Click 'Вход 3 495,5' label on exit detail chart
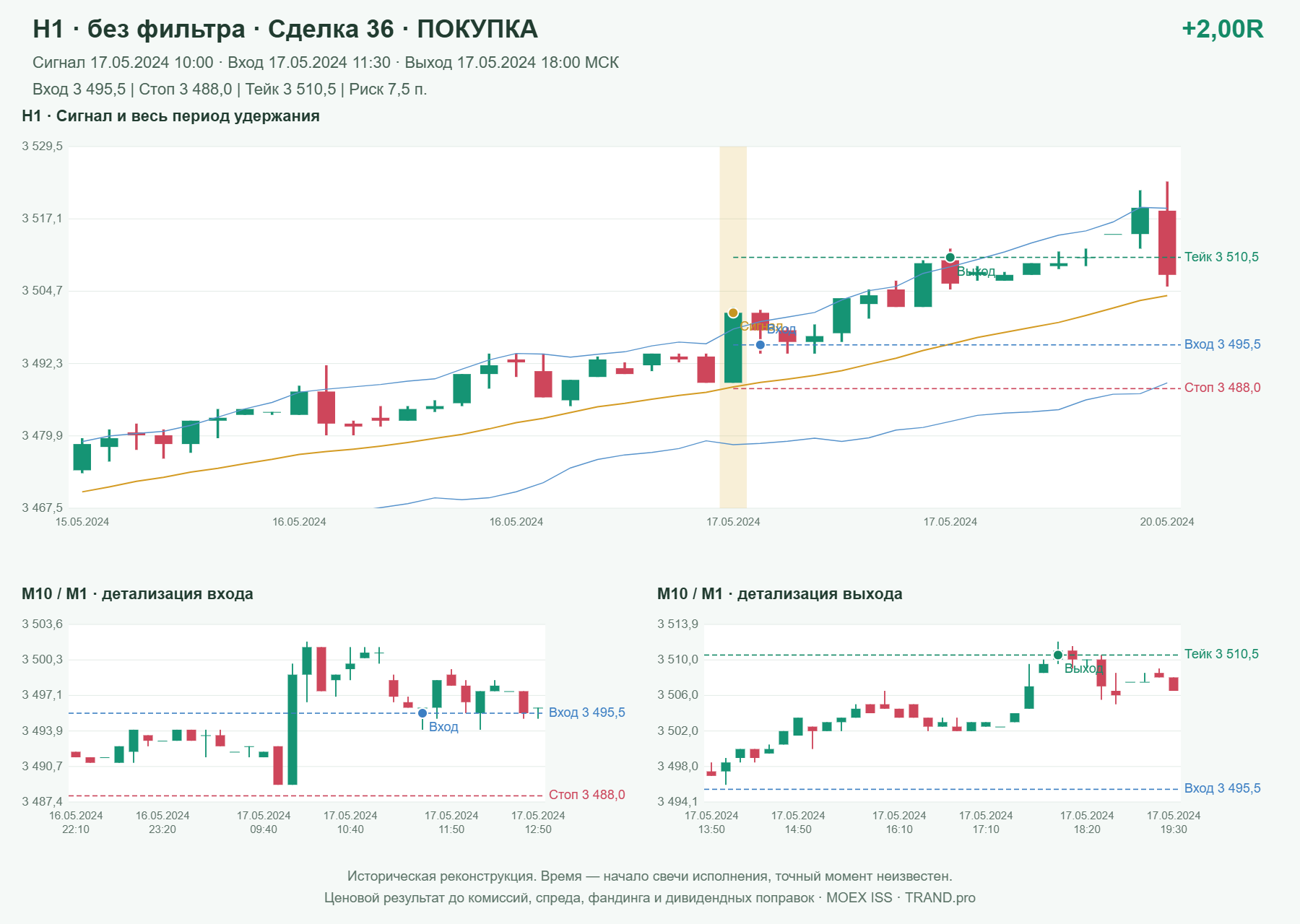The width and height of the screenshot is (1300, 924). click(1222, 788)
